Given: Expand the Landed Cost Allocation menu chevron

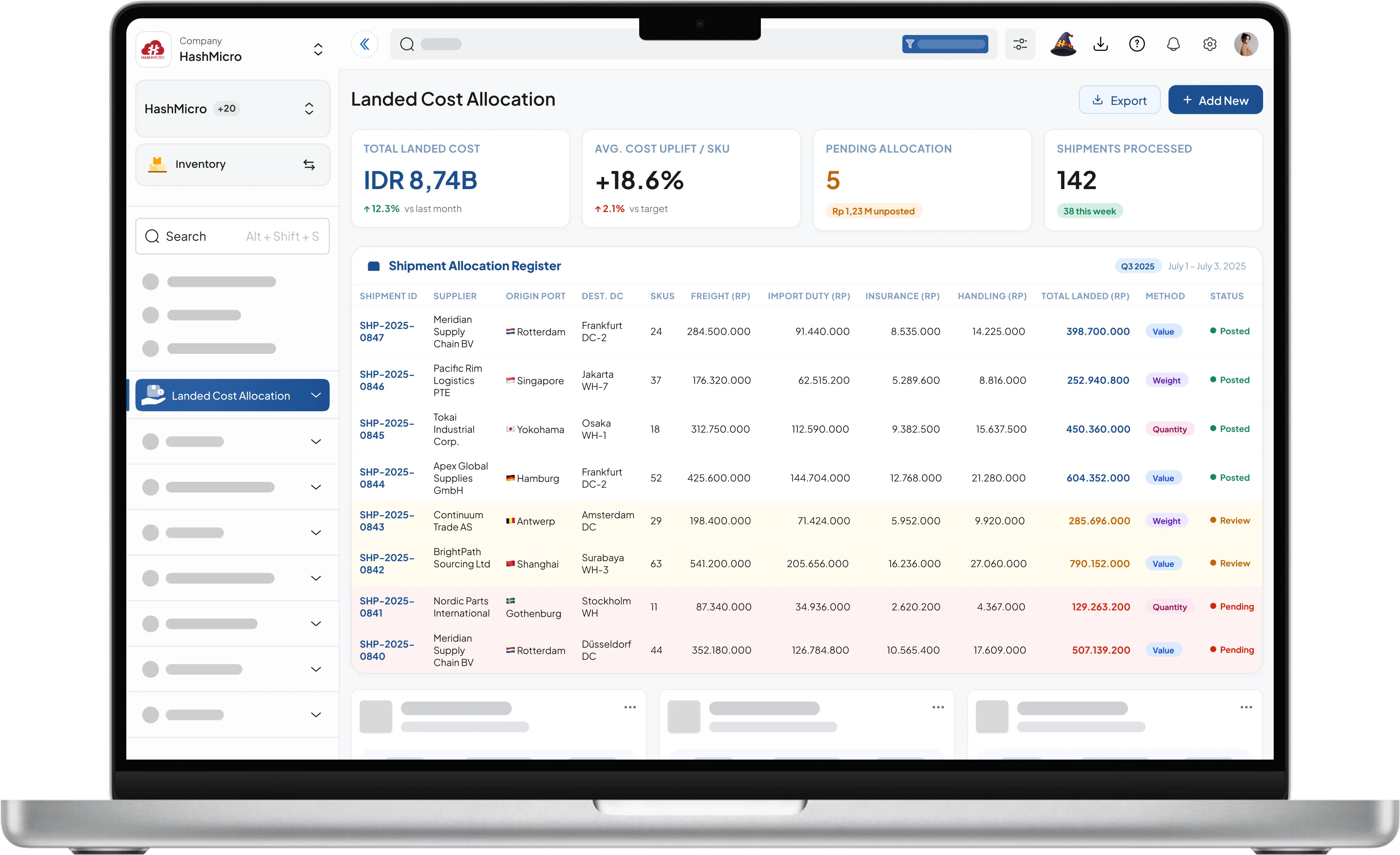Looking at the screenshot, I should pyautogui.click(x=316, y=395).
